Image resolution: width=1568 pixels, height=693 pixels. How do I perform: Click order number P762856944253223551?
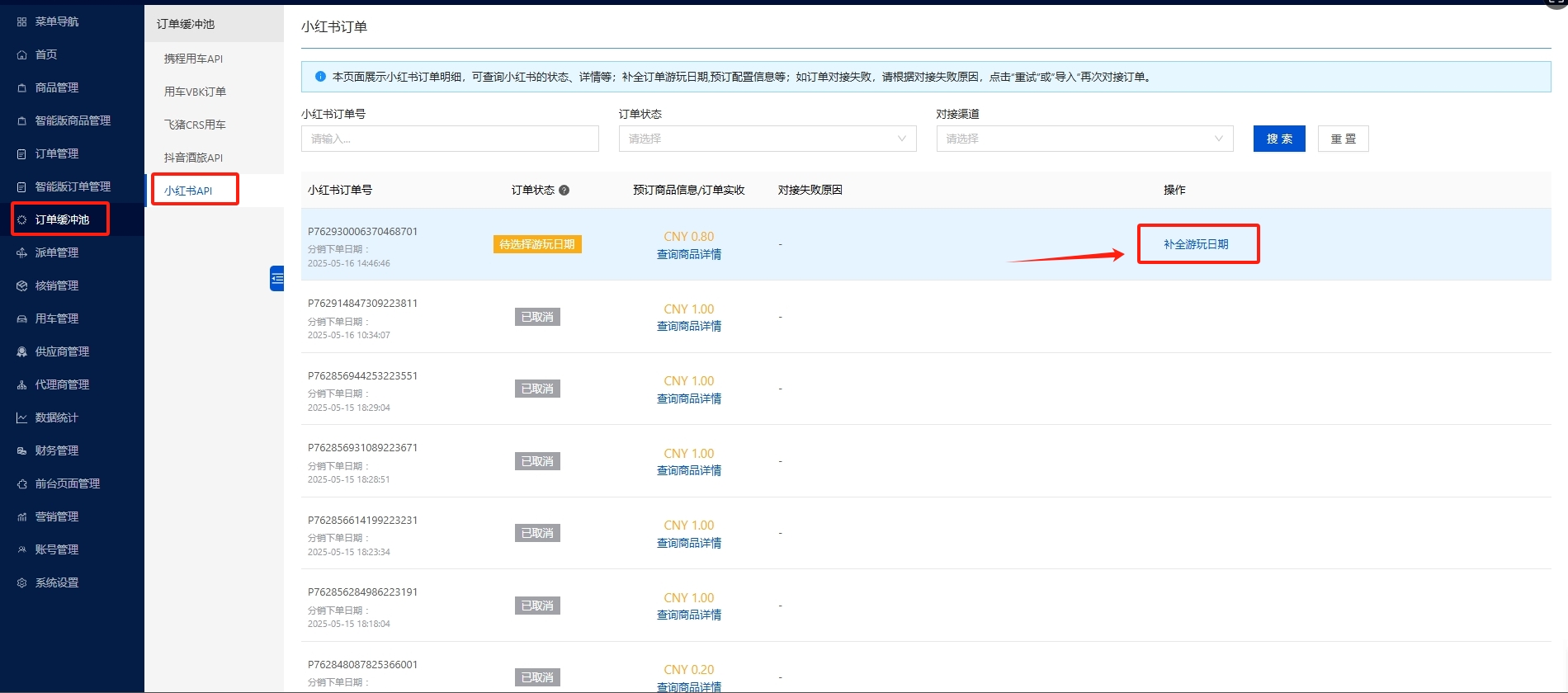363,376
